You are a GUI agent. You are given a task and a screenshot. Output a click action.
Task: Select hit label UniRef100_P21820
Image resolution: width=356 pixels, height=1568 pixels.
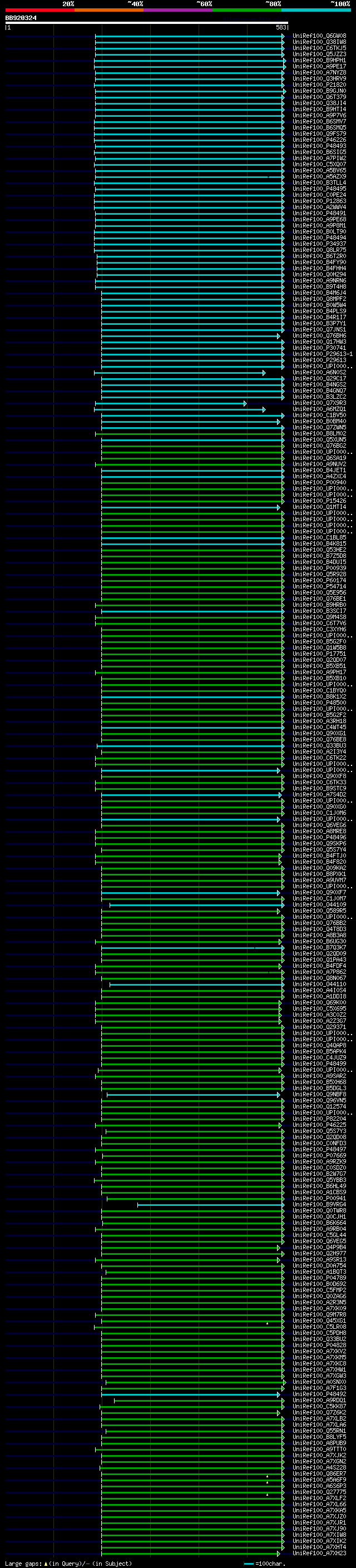(x=319, y=85)
